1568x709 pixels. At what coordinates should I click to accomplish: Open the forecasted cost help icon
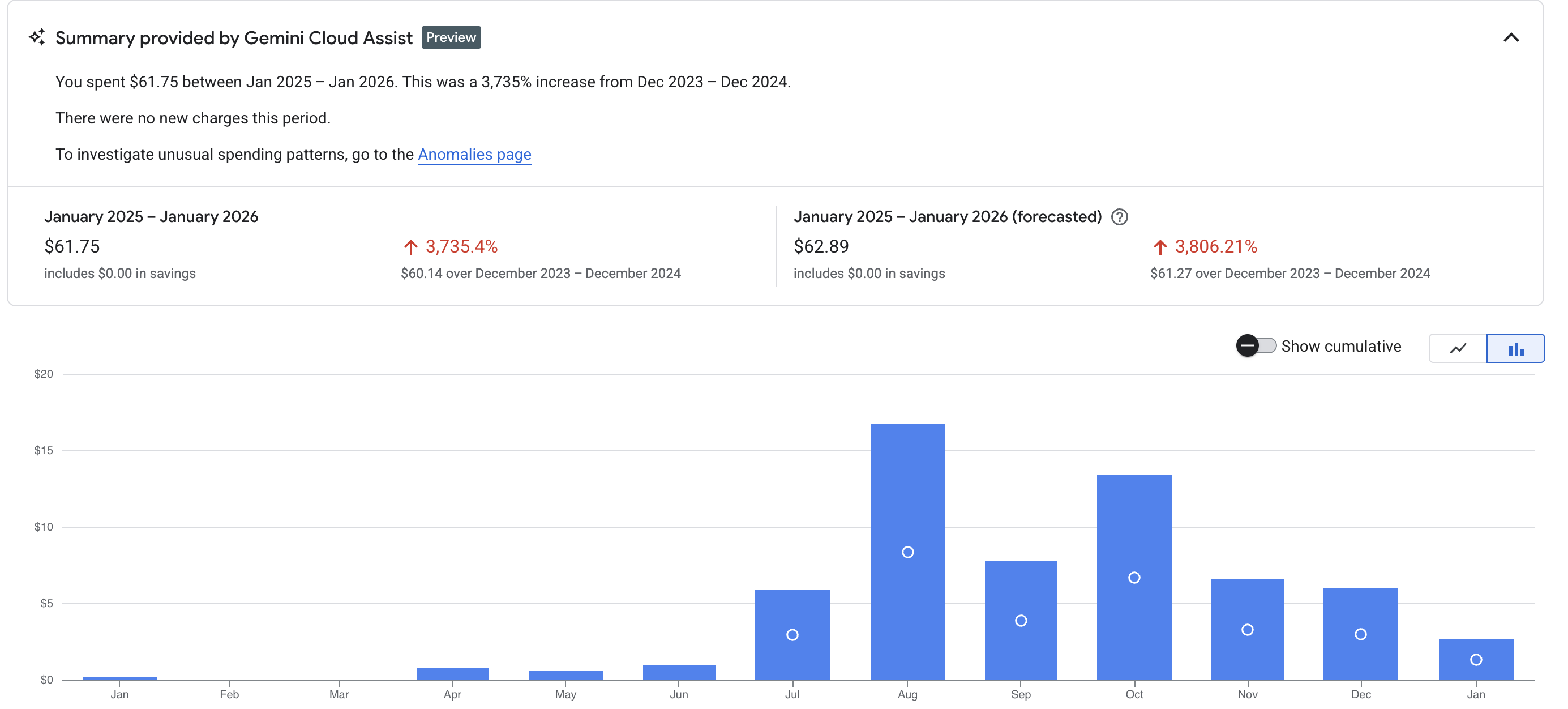point(1119,217)
